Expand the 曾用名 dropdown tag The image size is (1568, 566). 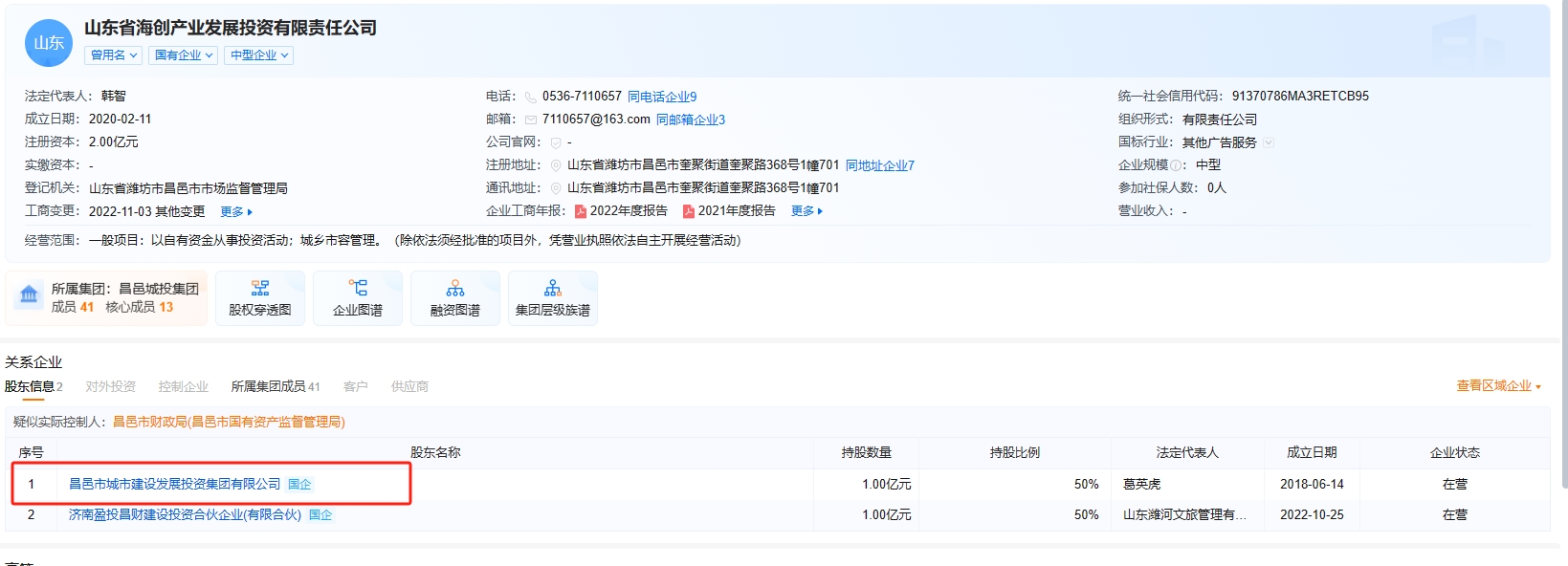tap(114, 55)
